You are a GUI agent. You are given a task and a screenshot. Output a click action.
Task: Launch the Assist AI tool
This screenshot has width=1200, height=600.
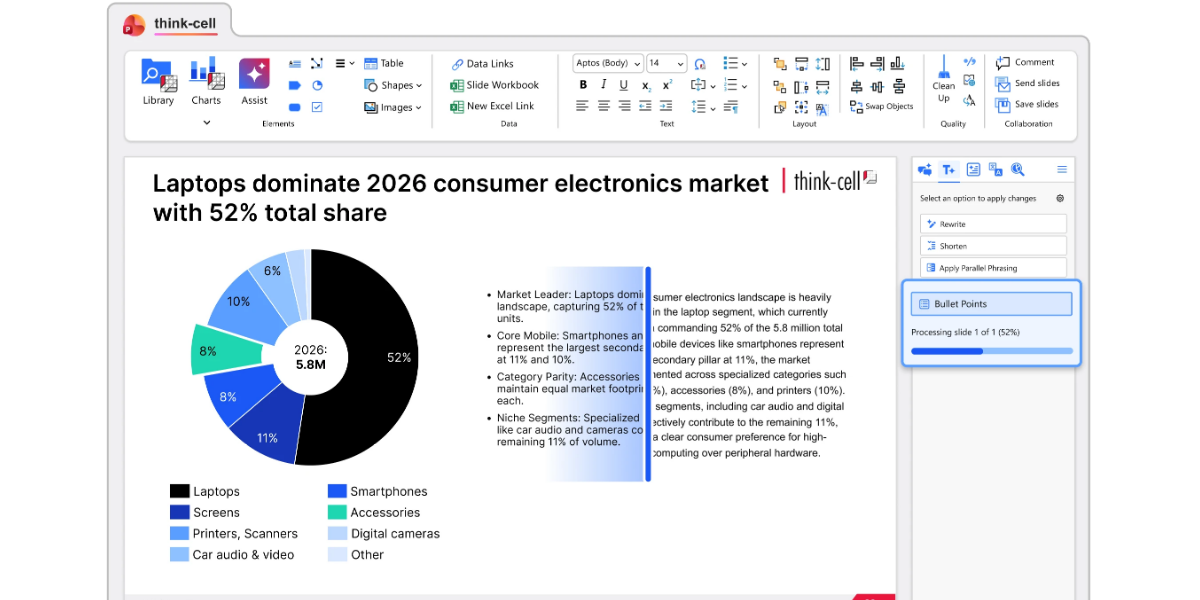point(254,84)
